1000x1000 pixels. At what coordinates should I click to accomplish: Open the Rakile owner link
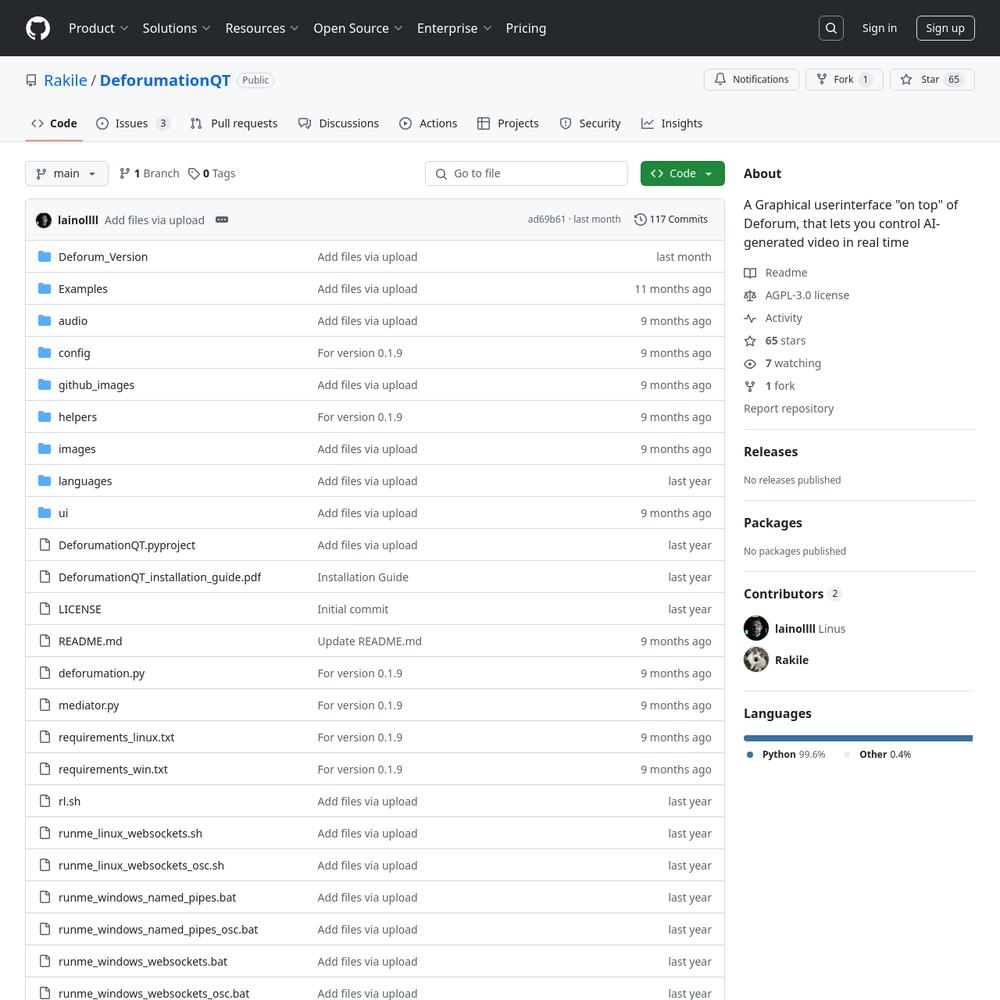coord(65,80)
